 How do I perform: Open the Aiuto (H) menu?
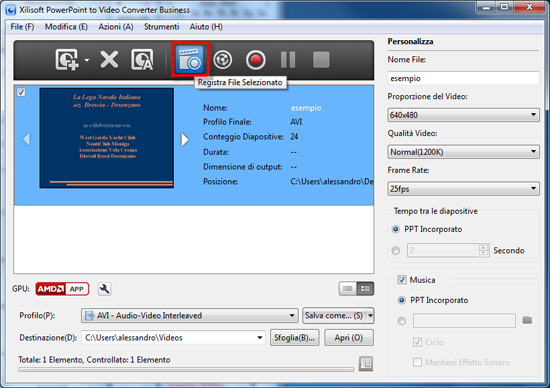[206, 27]
